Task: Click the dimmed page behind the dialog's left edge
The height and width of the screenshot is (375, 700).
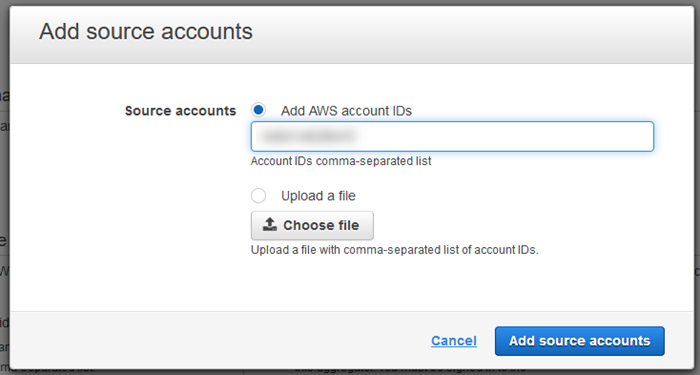Action: pos(4,188)
